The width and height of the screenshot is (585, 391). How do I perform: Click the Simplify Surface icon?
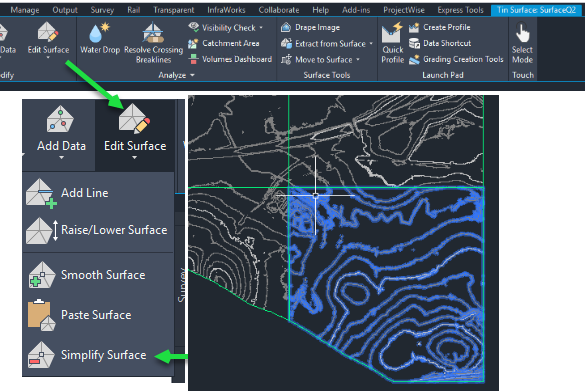pos(41,355)
